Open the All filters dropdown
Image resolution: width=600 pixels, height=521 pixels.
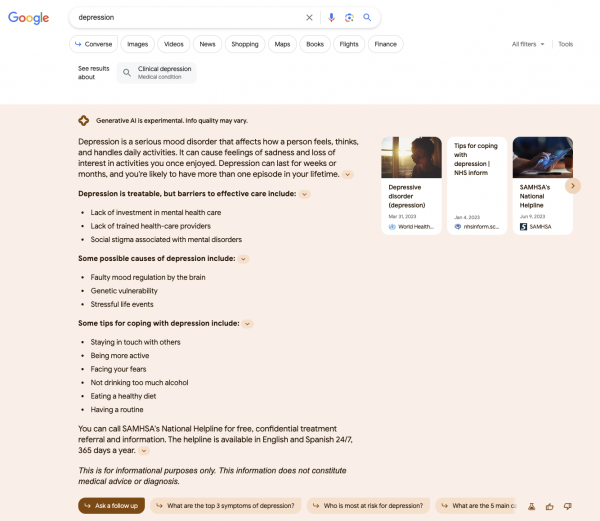528,44
